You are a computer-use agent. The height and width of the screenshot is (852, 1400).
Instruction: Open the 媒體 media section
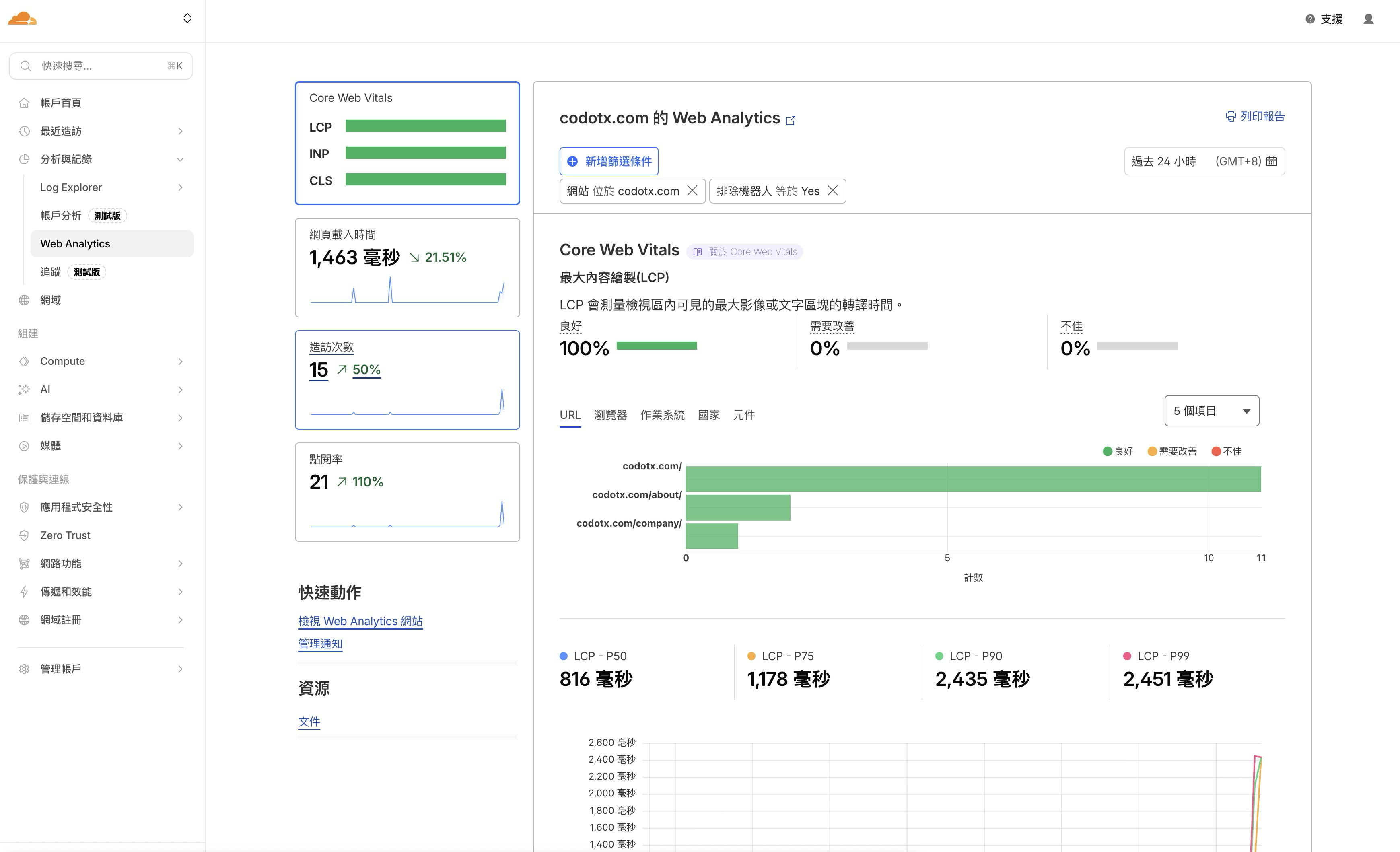tap(50, 446)
